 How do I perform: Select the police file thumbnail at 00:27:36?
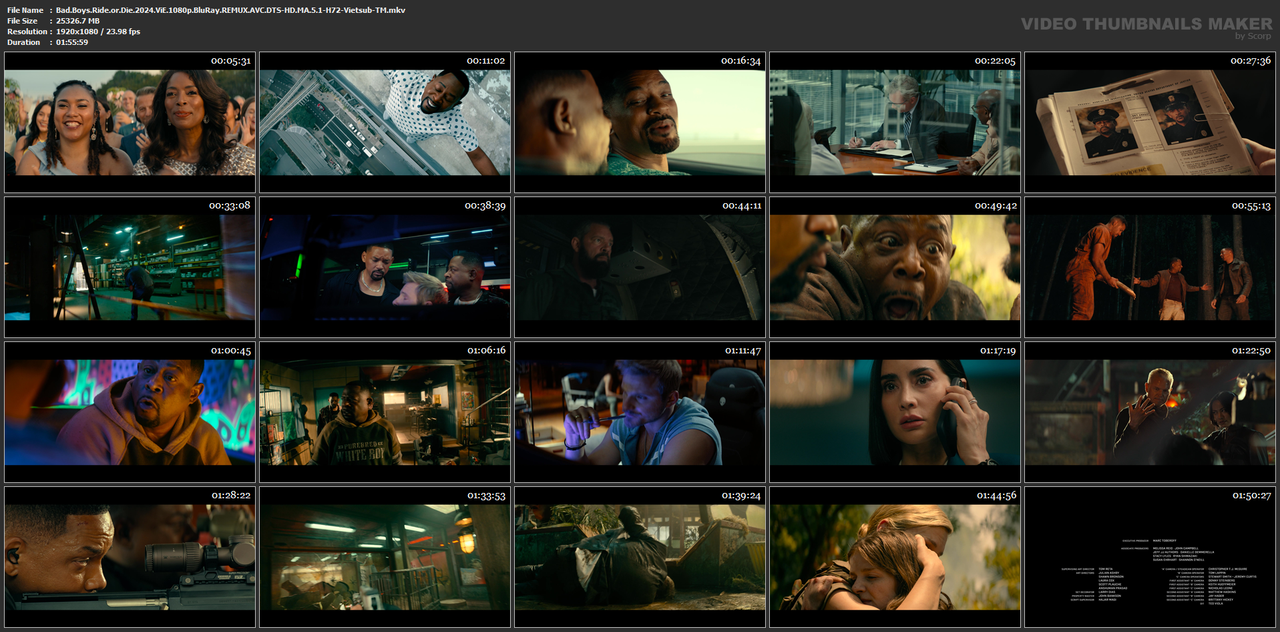pyautogui.click(x=1150, y=122)
